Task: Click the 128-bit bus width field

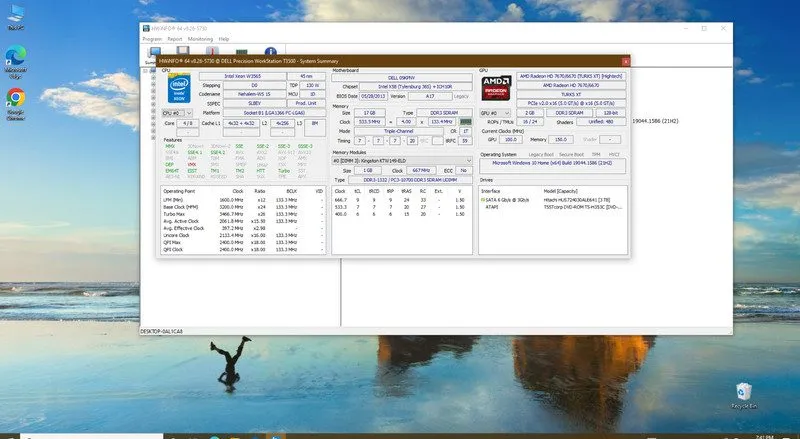Action: (611, 113)
